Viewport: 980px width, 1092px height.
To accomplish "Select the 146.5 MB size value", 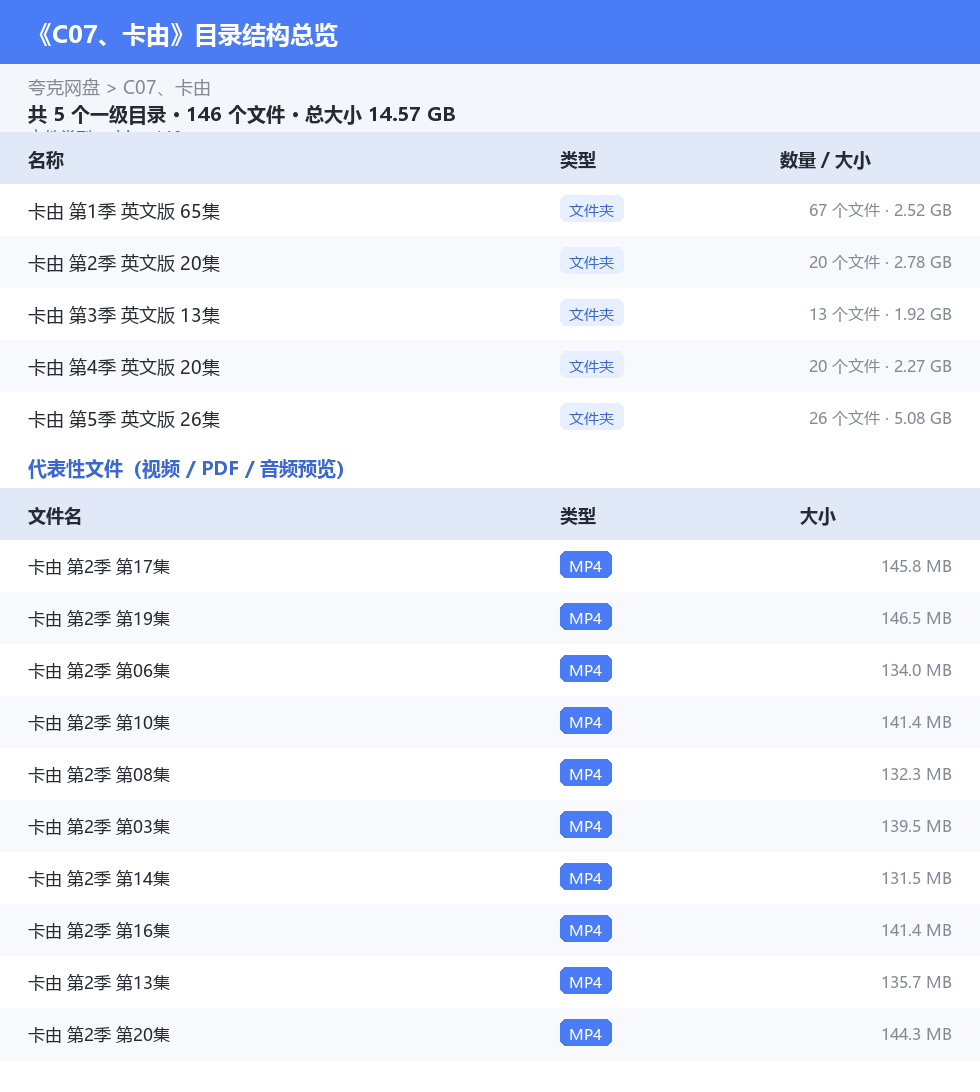I will point(916,618).
